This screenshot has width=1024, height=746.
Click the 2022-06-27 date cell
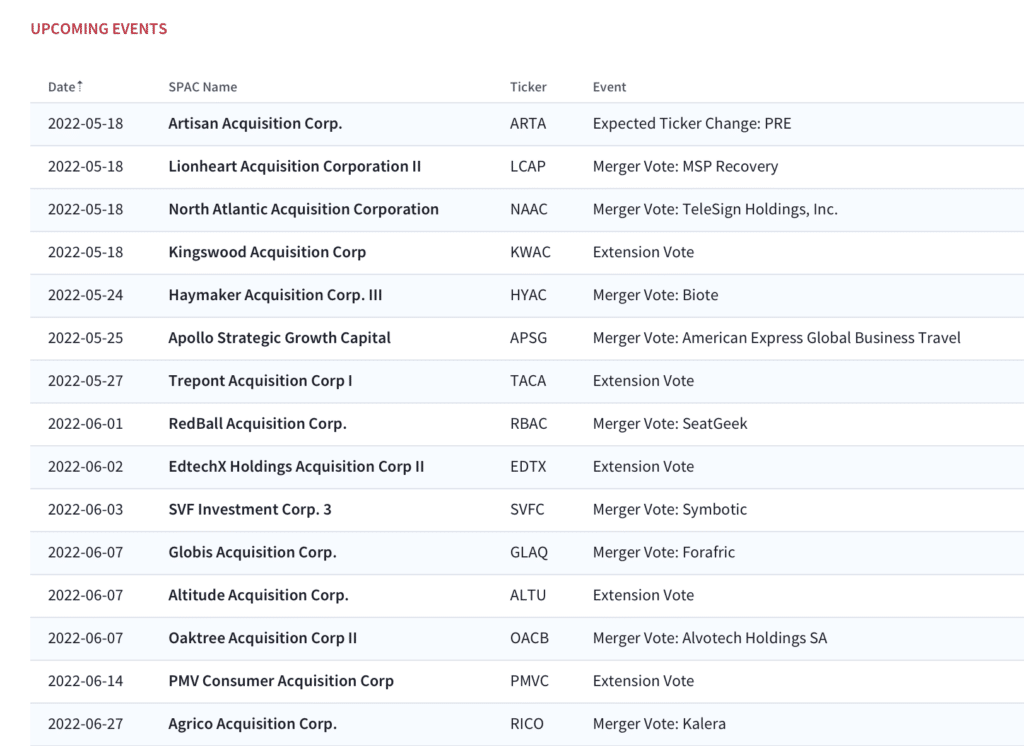point(86,724)
